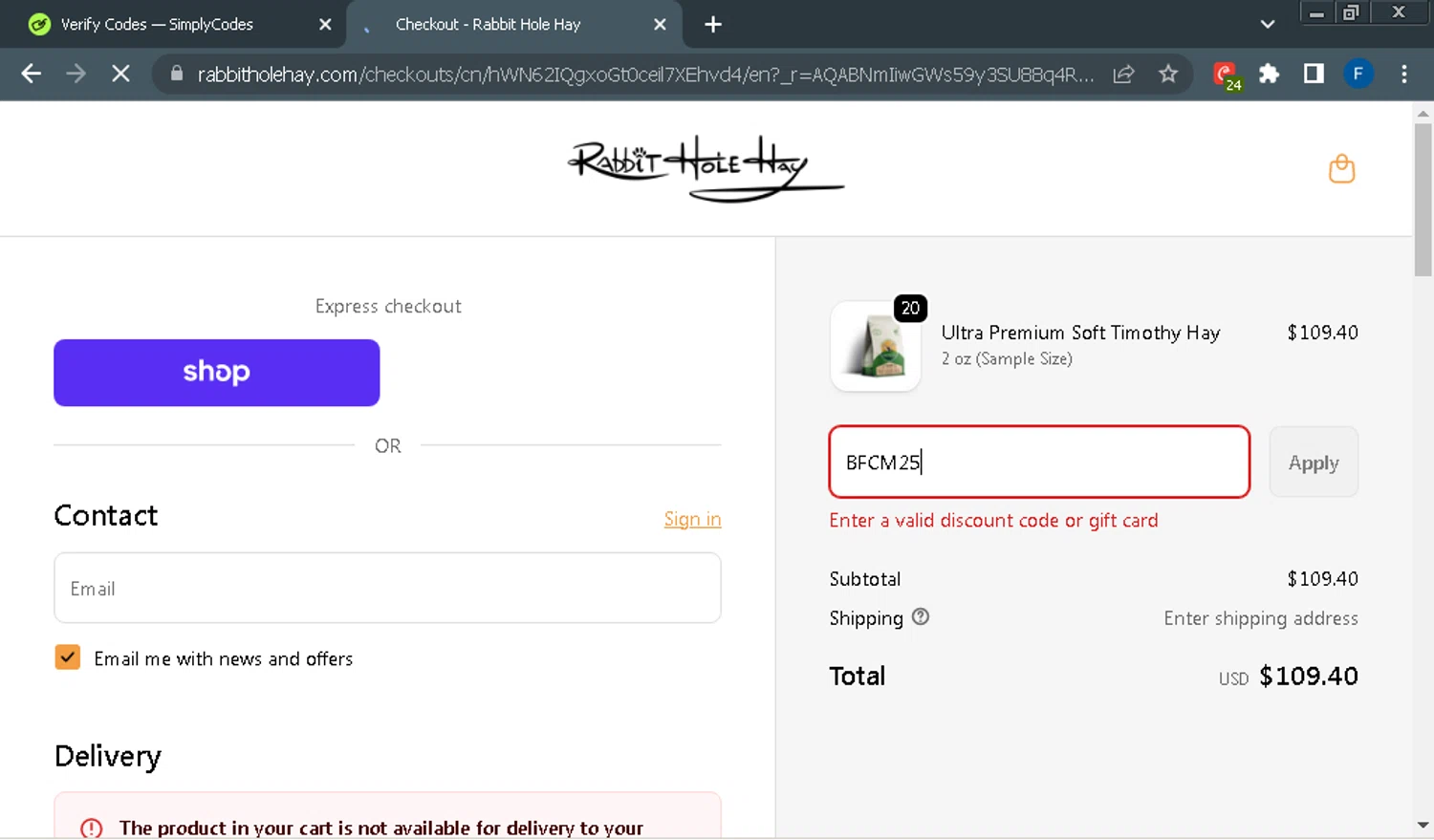The height and width of the screenshot is (840, 1434).
Task: Click the address bar URL
Action: pyautogui.click(x=645, y=75)
